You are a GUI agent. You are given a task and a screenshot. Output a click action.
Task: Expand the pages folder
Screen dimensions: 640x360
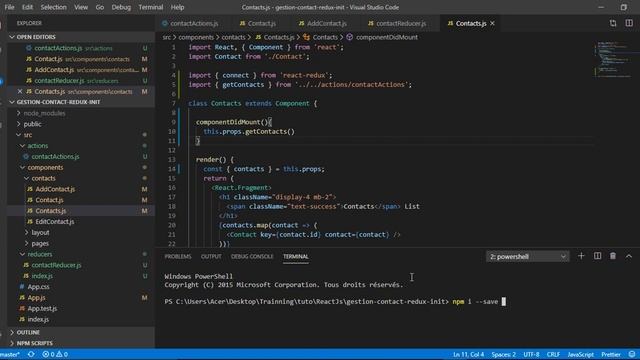(x=40, y=243)
